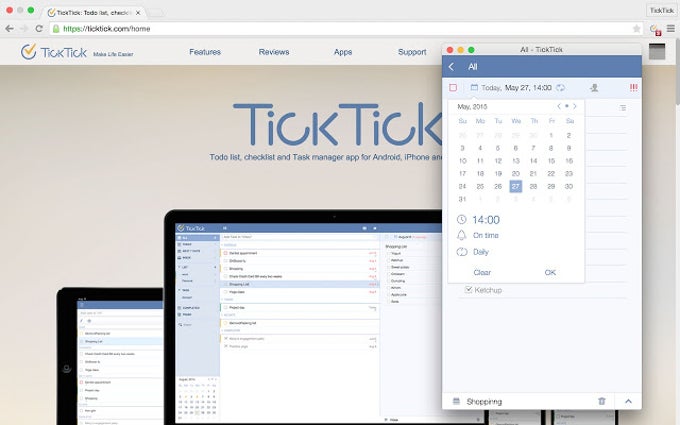Screen dimensions: 680x425
Task: Open a new browser tab
Action: tap(155, 13)
